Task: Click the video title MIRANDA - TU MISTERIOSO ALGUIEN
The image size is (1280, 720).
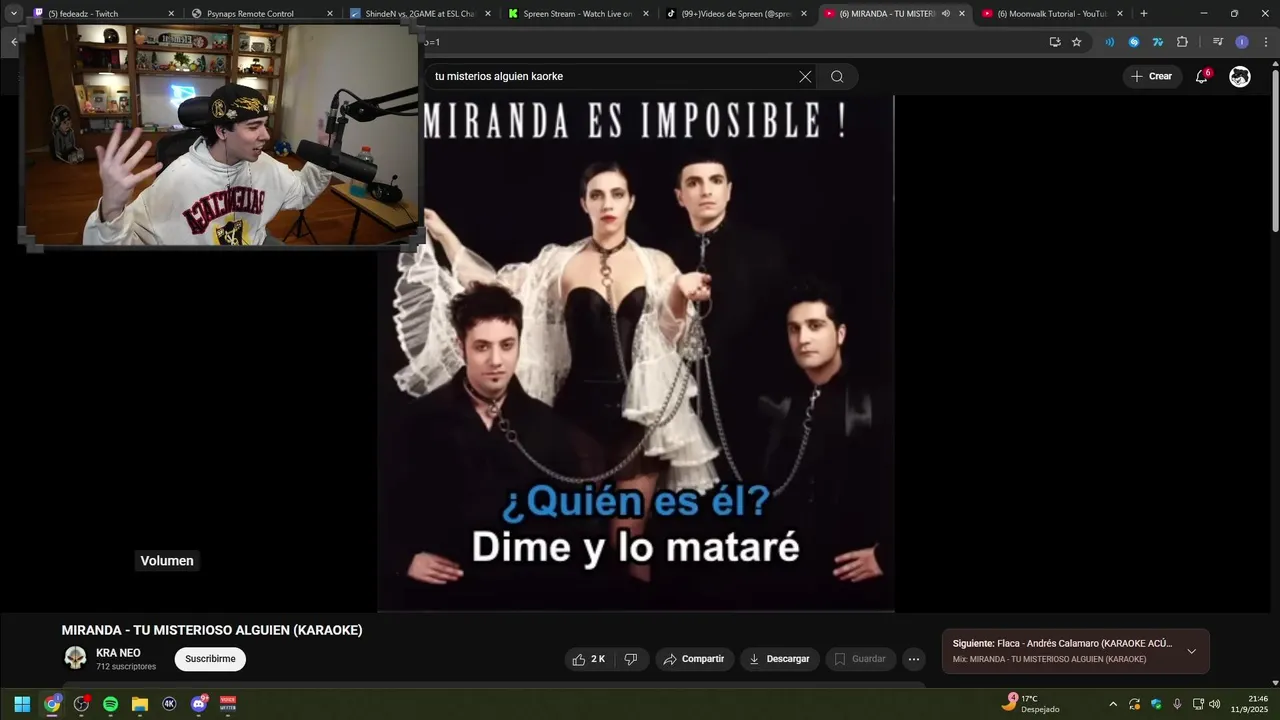Action: (212, 630)
